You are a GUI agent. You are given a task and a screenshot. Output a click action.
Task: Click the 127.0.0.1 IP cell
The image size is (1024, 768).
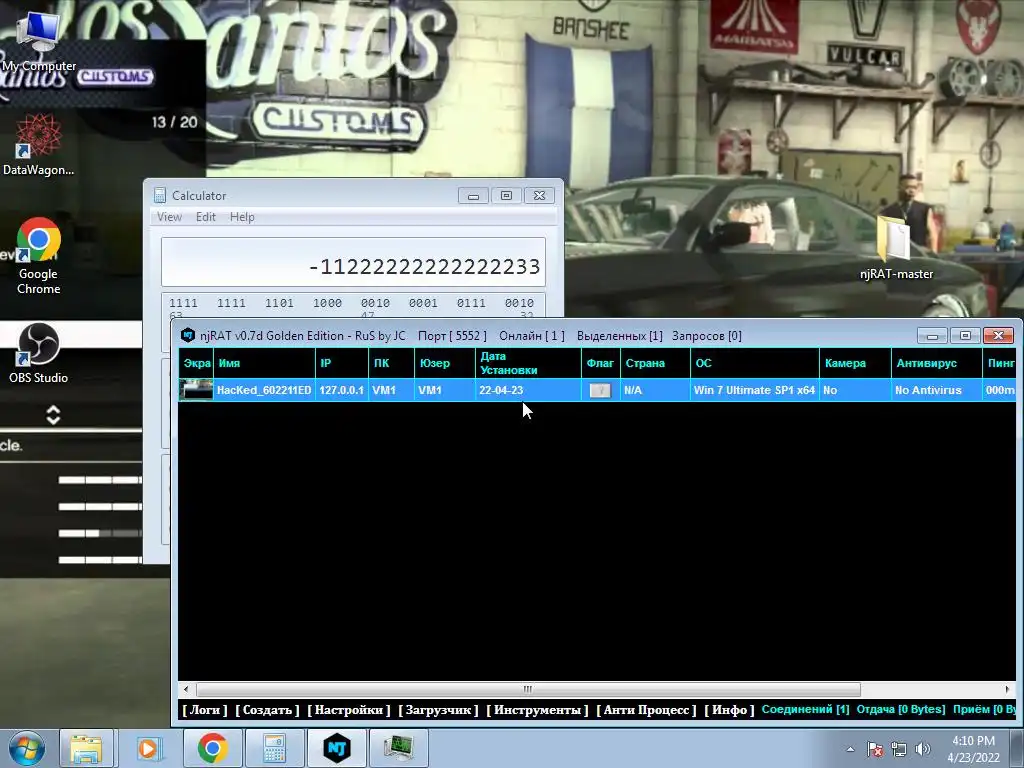point(342,390)
